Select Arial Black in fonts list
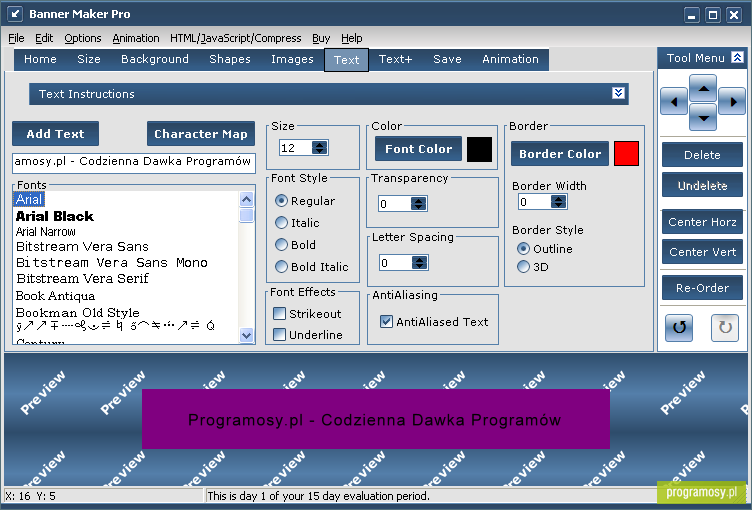This screenshot has width=752, height=510. point(55,216)
